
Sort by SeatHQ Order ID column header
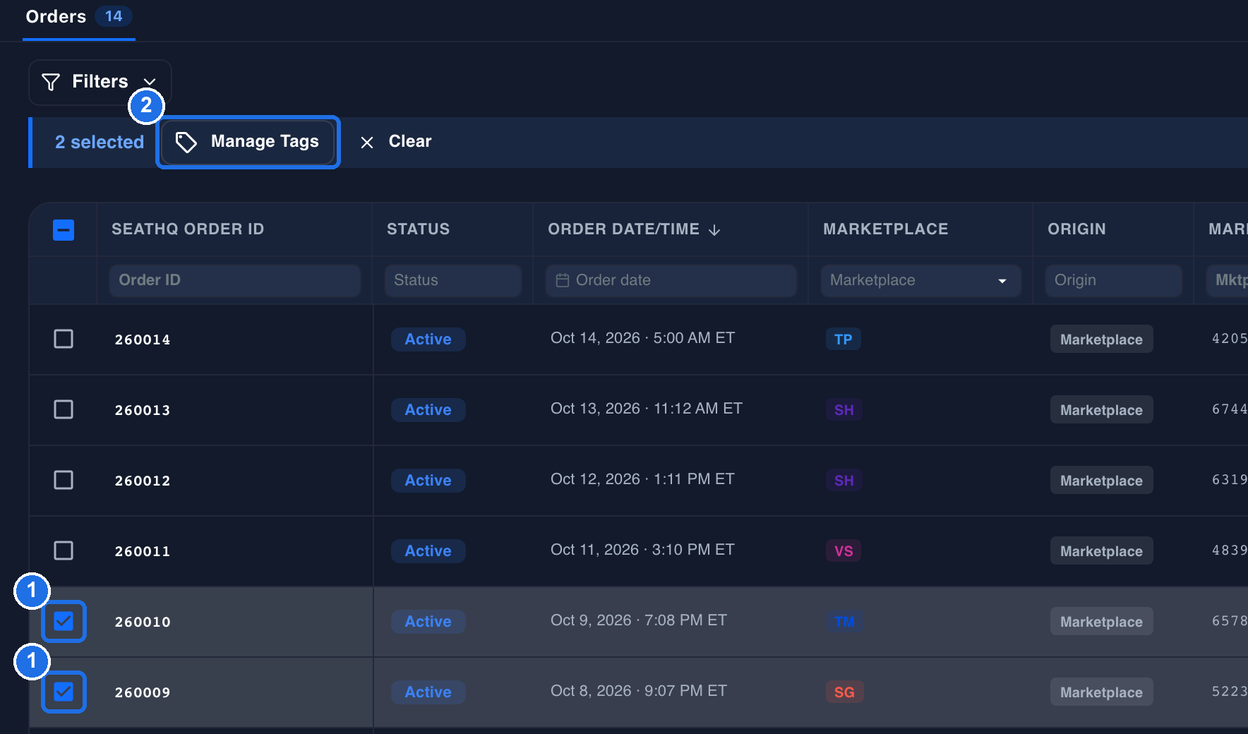pyautogui.click(x=188, y=229)
